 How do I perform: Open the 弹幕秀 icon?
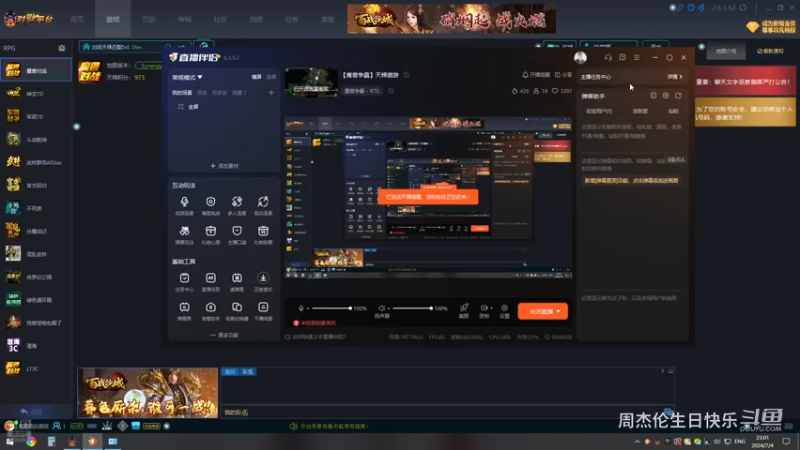(x=184, y=307)
